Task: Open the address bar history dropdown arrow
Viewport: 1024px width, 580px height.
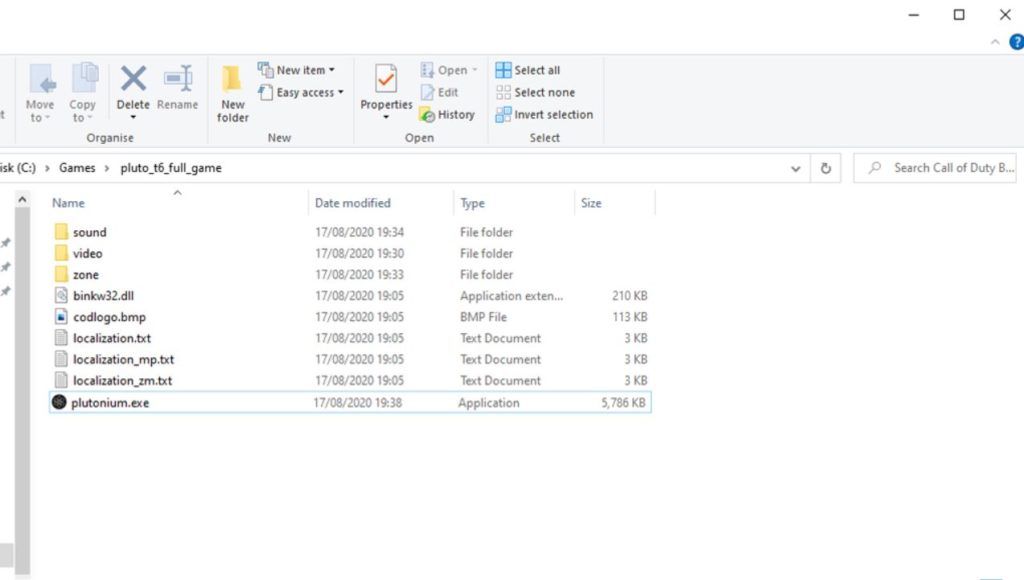Action: point(795,169)
